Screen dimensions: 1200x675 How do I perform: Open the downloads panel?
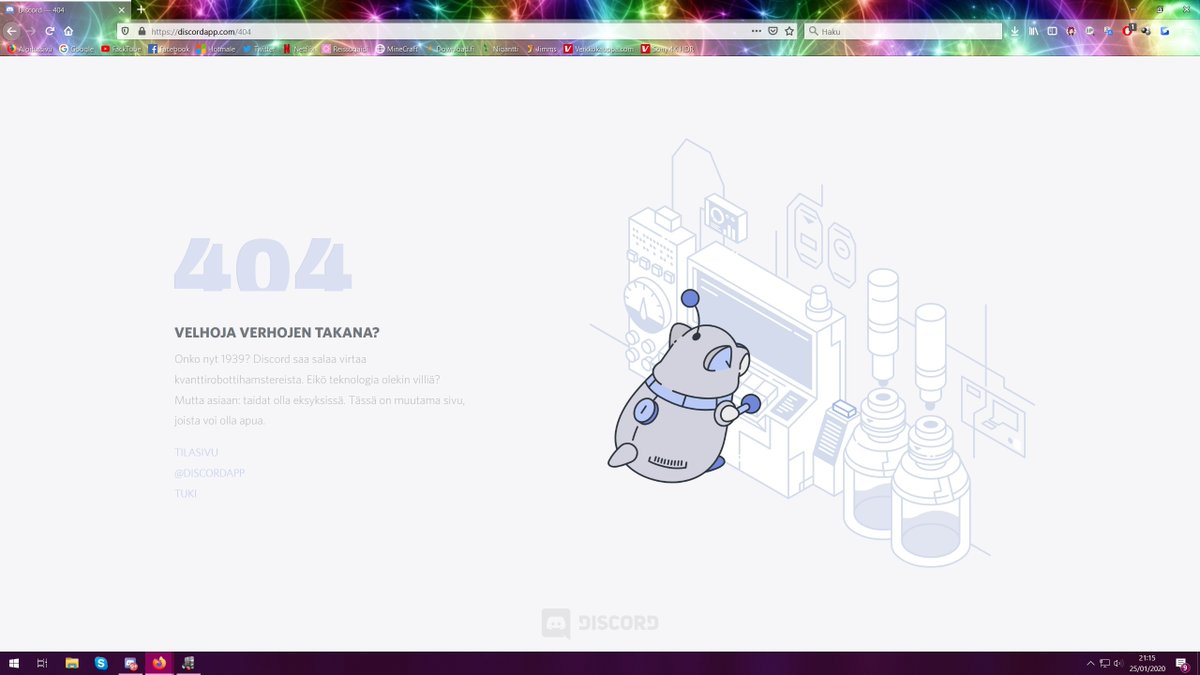[x=1015, y=31]
